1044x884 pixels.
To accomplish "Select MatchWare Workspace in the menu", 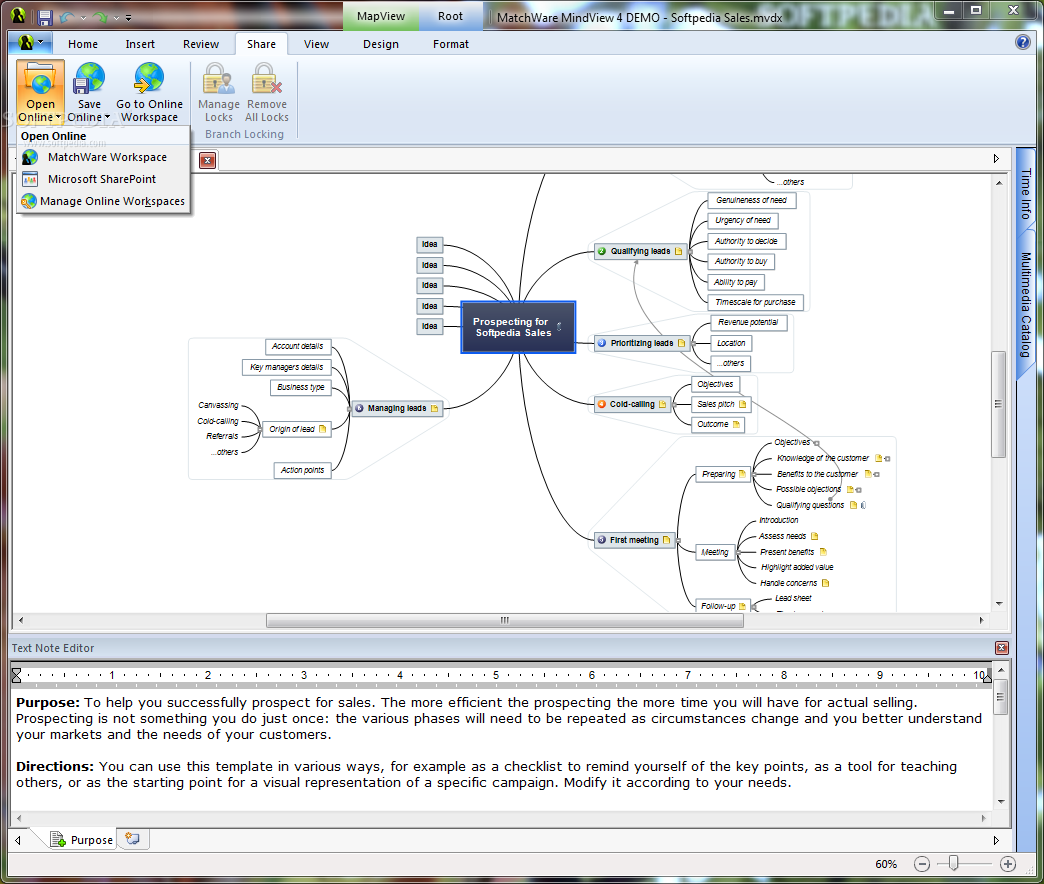I will tap(103, 157).
